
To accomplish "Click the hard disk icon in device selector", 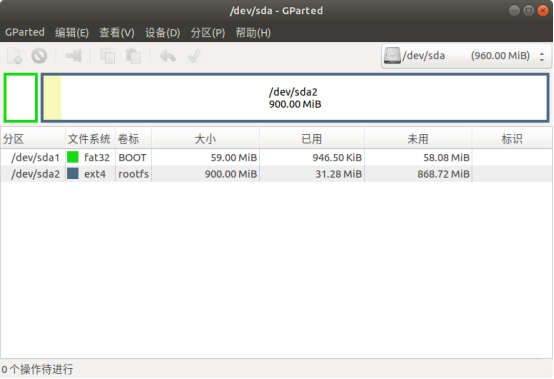I will (x=392, y=56).
